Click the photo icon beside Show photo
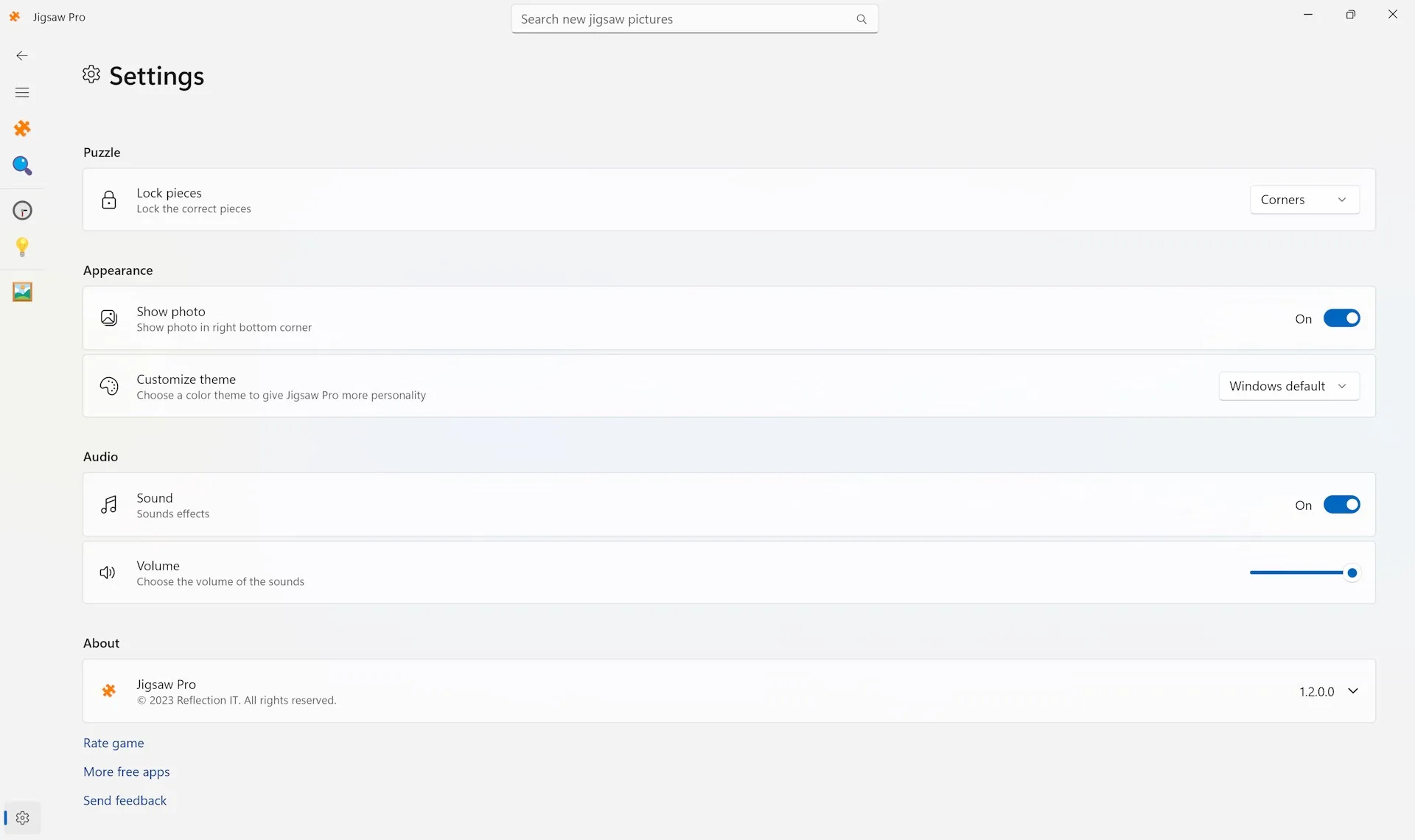 tap(109, 318)
